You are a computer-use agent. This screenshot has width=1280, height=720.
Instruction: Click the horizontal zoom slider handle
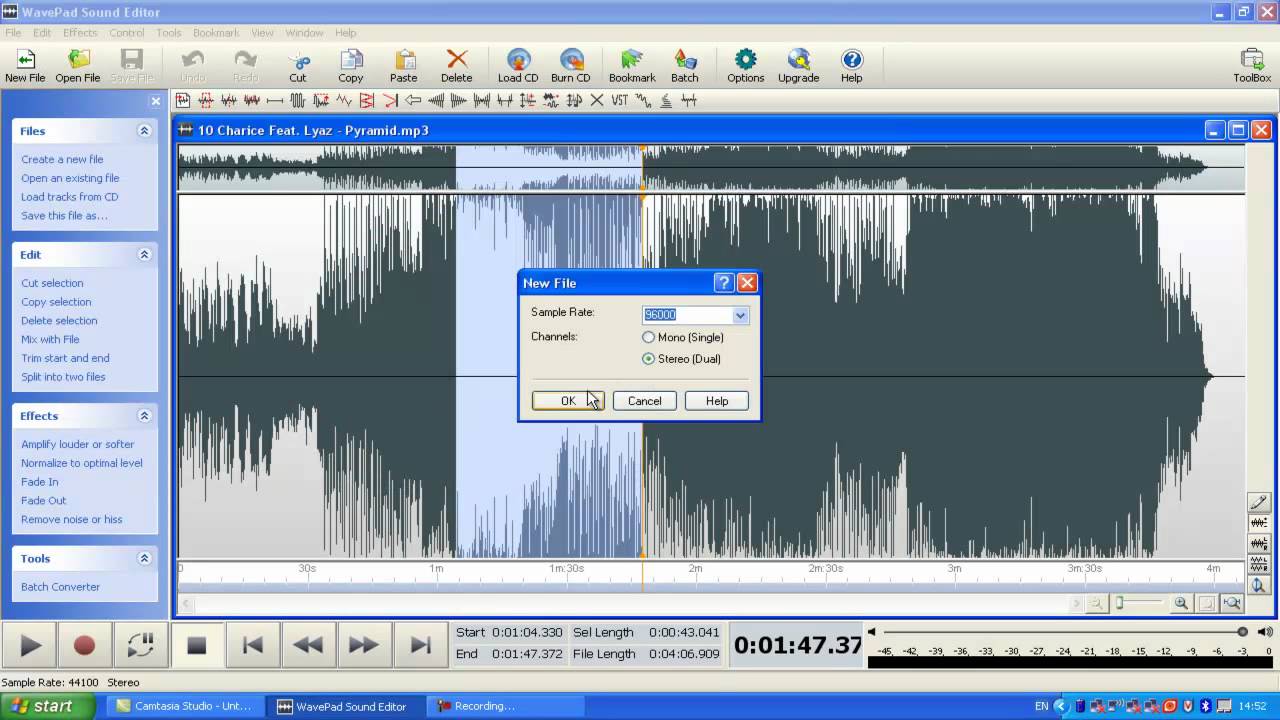[1120, 602]
